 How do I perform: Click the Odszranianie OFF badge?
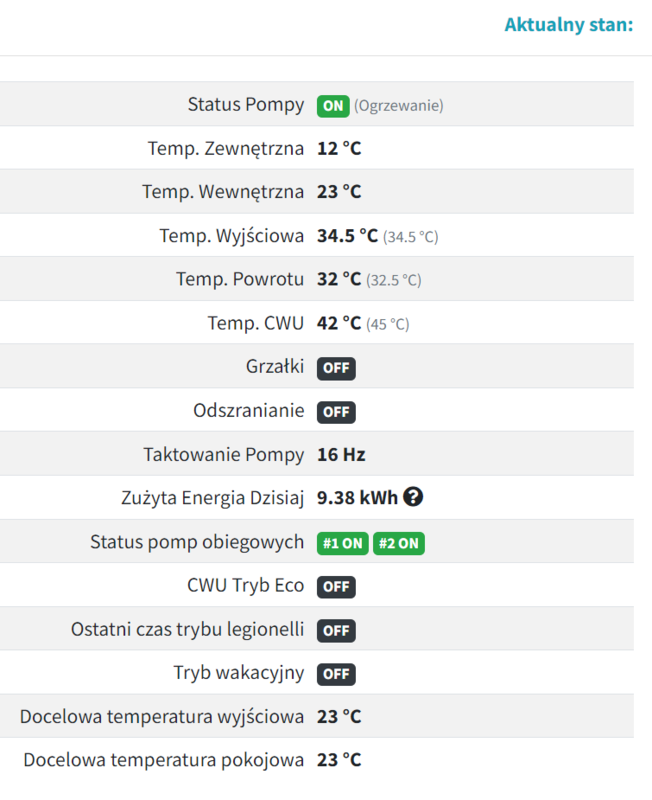[336, 412]
